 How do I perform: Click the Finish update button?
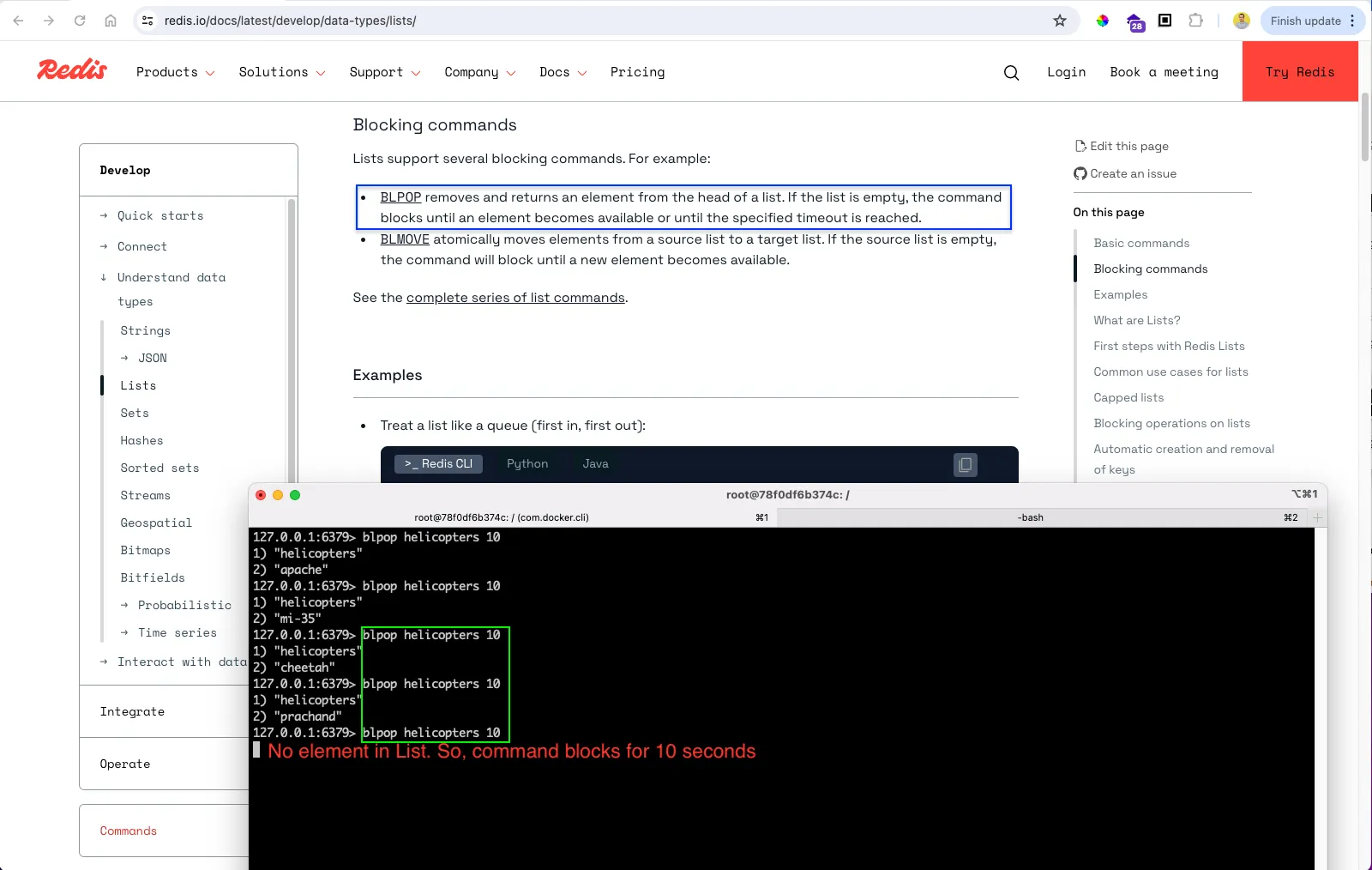pos(1313,21)
